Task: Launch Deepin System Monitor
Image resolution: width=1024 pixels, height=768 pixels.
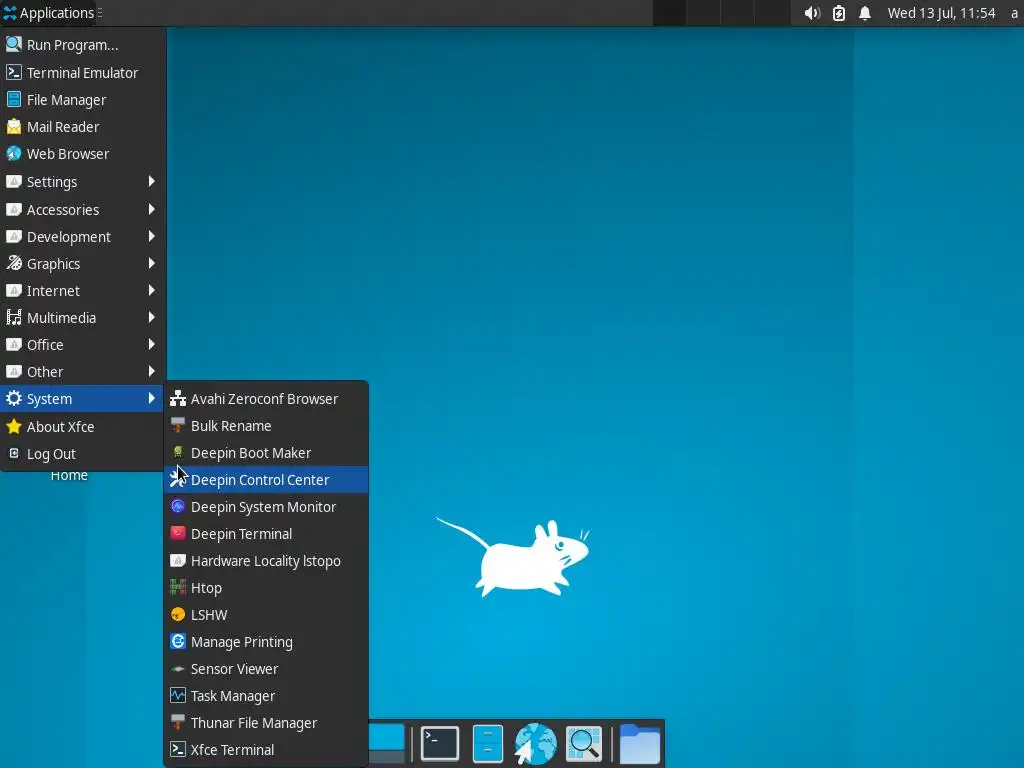Action: [266, 507]
